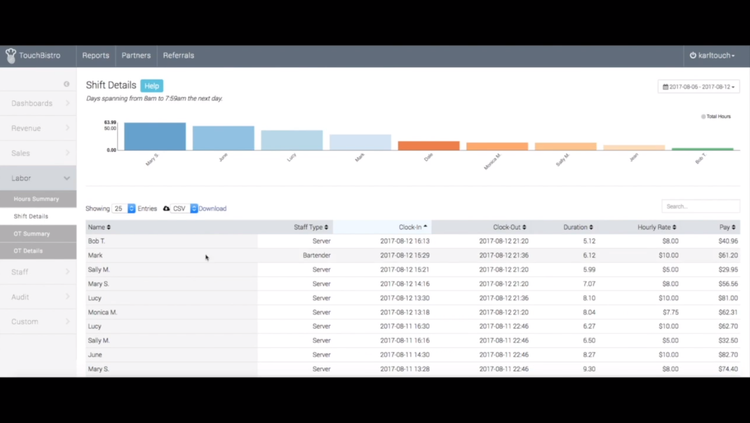The width and height of the screenshot is (750, 423).
Task: Toggle the Total Hours legend item
Action: 716,116
